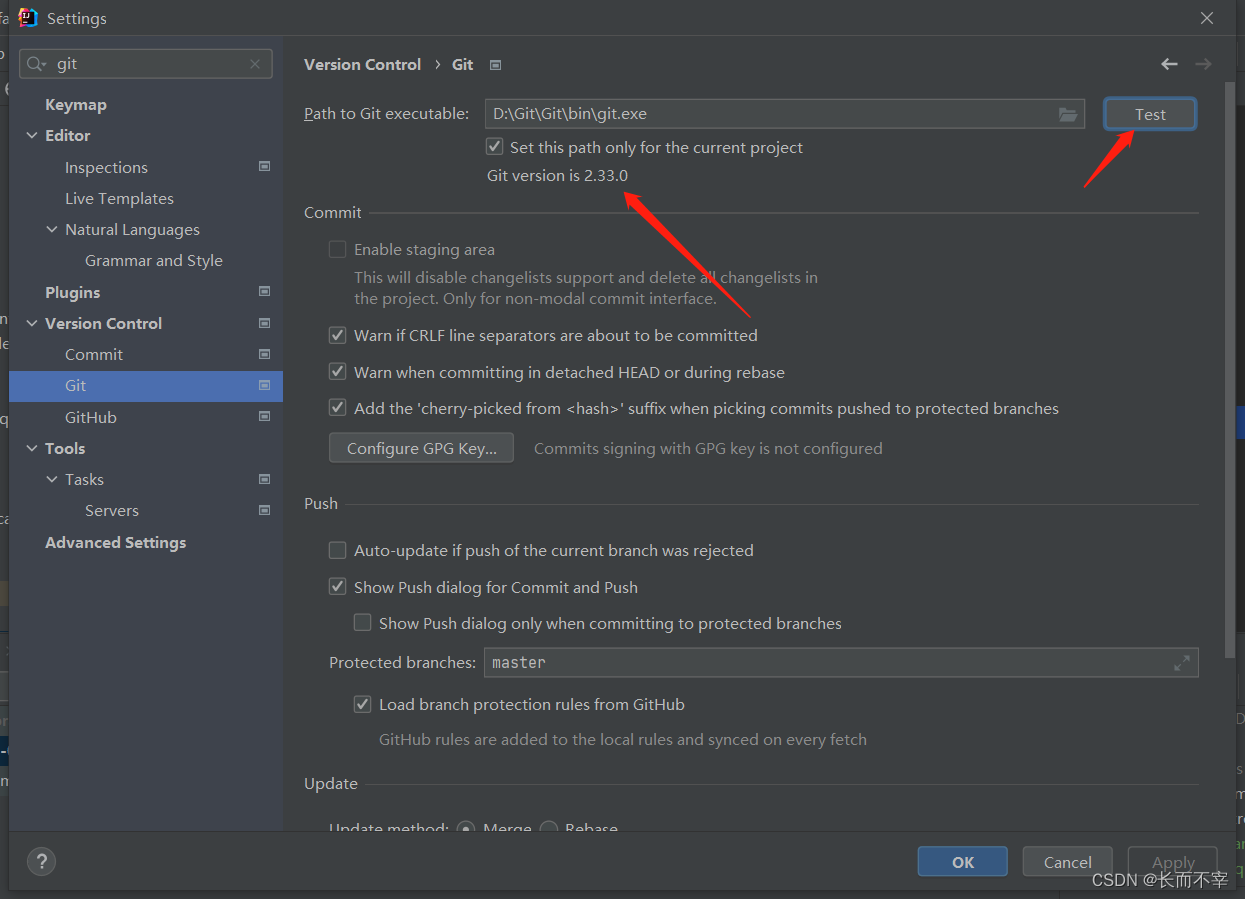Collapse the Editor tree section
Screen dimensions: 1245x899
[32, 135]
